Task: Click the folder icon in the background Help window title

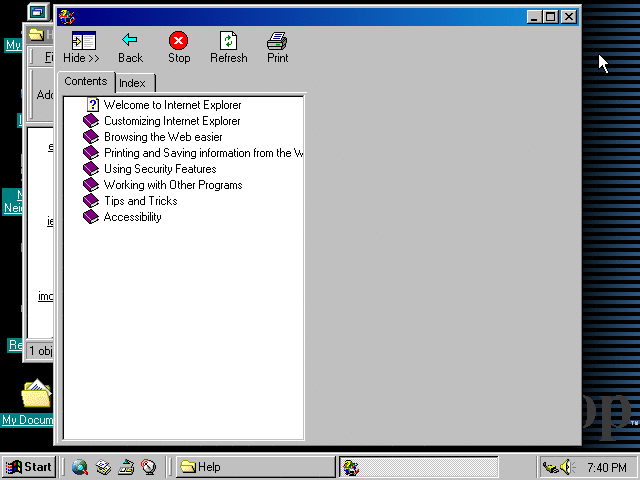Action: pyautogui.click(x=36, y=35)
